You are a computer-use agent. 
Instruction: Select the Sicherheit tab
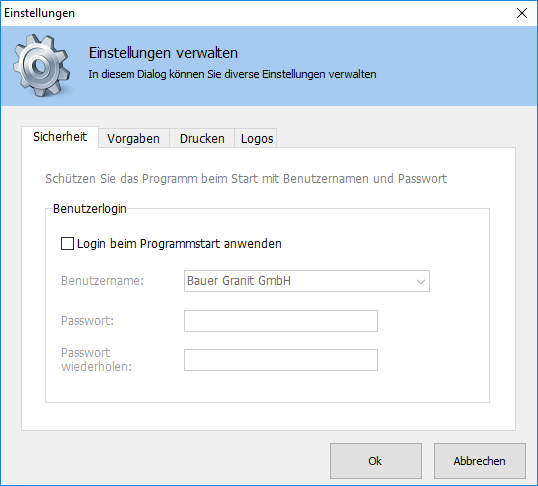[60, 137]
